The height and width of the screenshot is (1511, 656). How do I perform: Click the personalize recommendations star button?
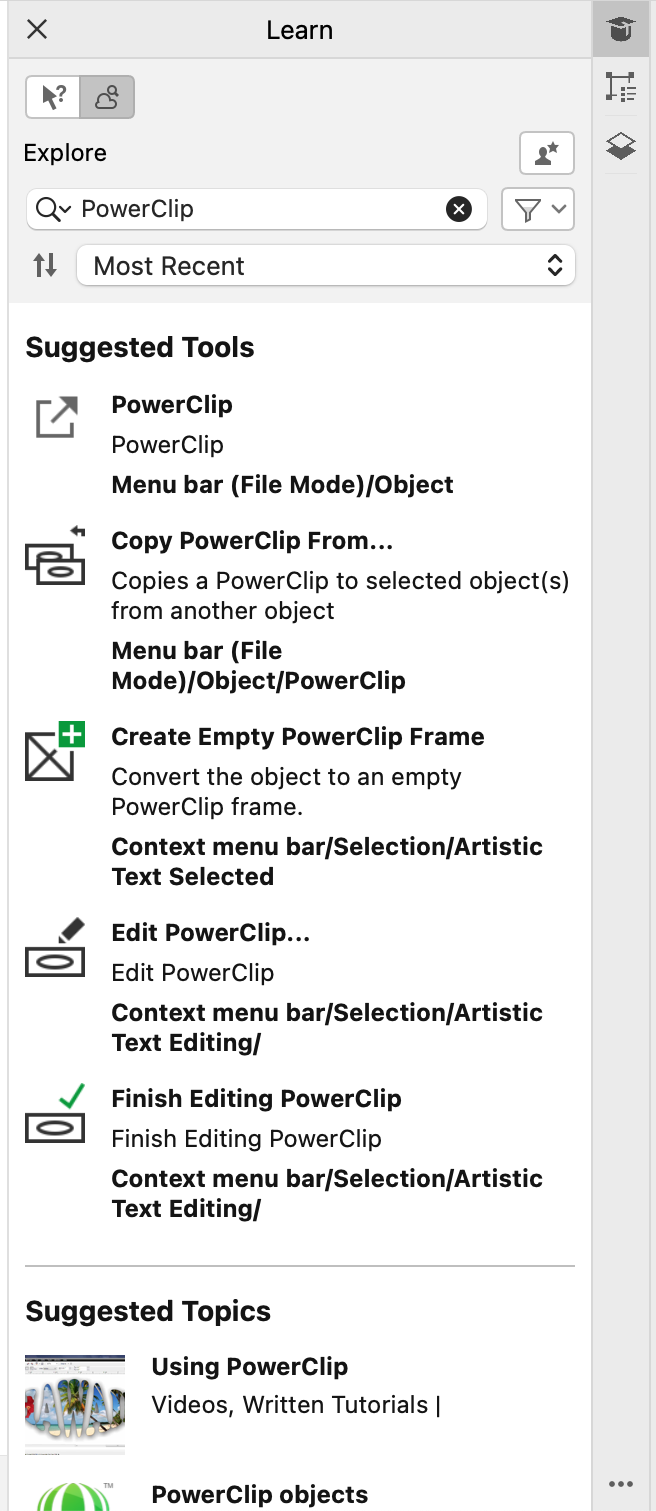point(546,153)
